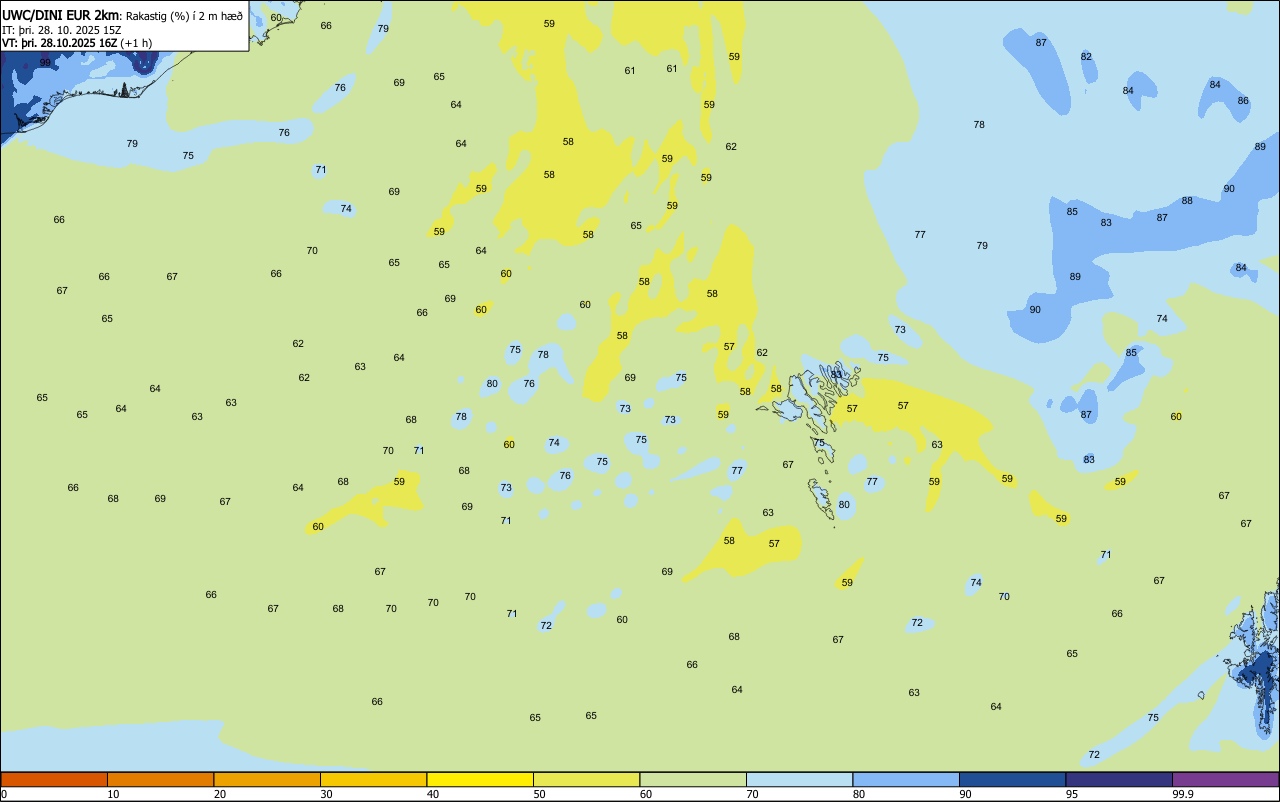1280x802 pixels.
Task: Pick the 95–99.9 navy legend swatch
Action: coord(1119,779)
